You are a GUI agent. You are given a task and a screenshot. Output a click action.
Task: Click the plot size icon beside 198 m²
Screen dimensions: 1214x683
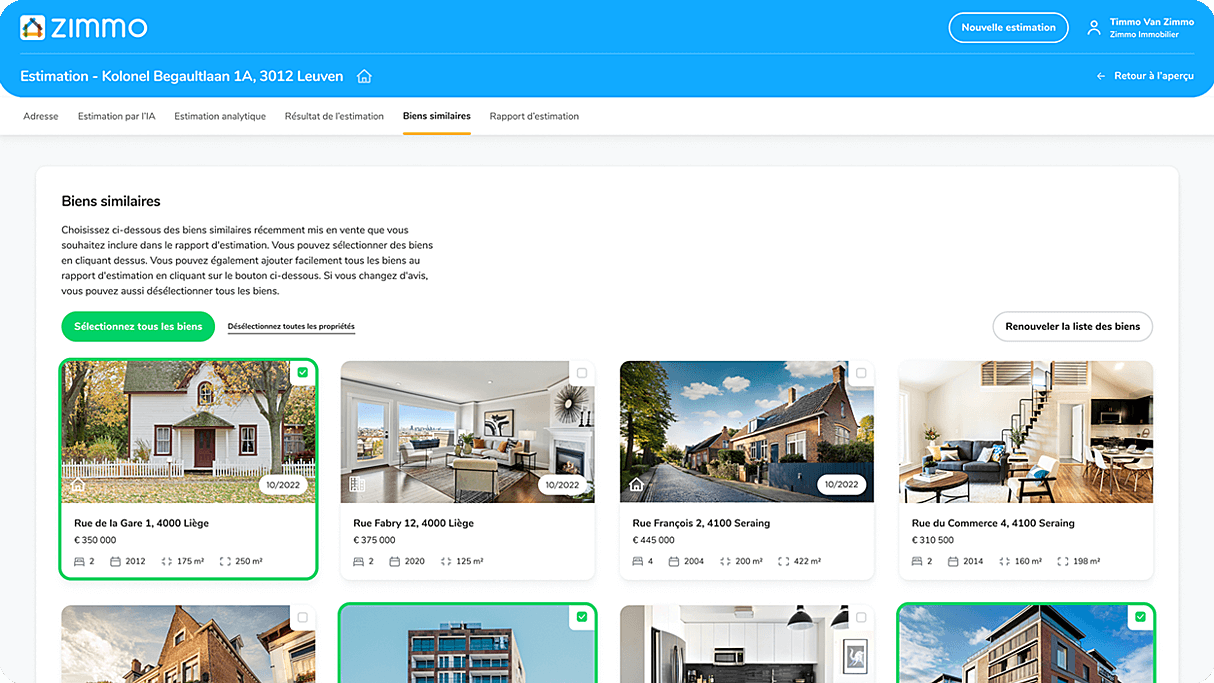click(x=1063, y=561)
